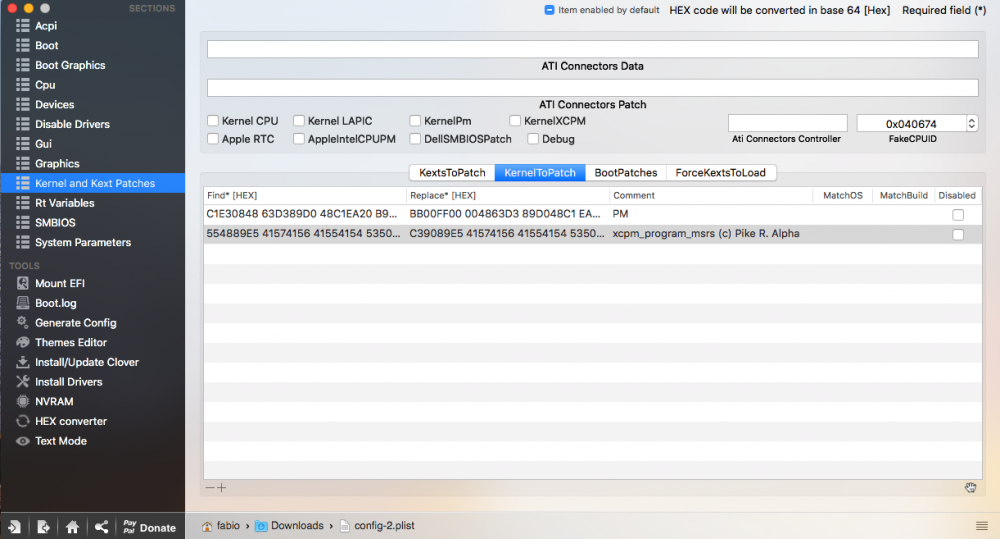Click the export configuration icon at bottom
1000x539 pixels.
(x=43, y=527)
